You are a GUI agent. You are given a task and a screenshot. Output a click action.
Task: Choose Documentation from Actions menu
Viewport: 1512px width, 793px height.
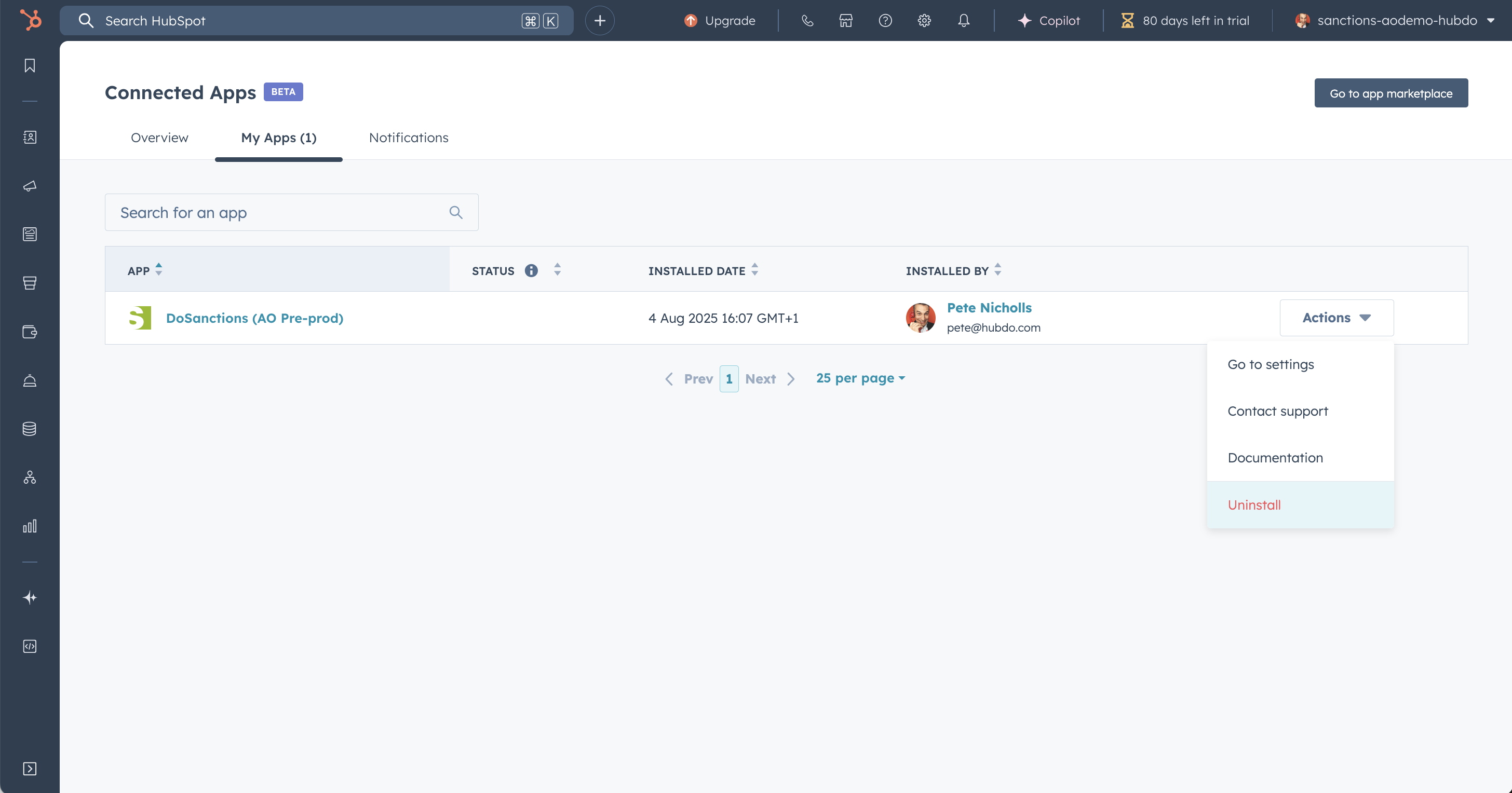tap(1300, 458)
